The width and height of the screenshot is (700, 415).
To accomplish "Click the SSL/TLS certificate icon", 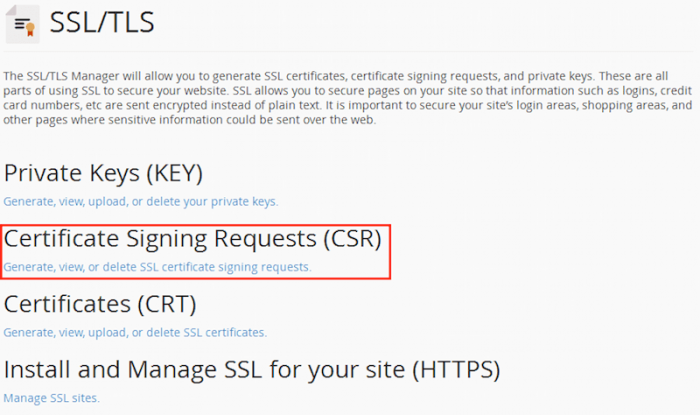I will pos(23,23).
